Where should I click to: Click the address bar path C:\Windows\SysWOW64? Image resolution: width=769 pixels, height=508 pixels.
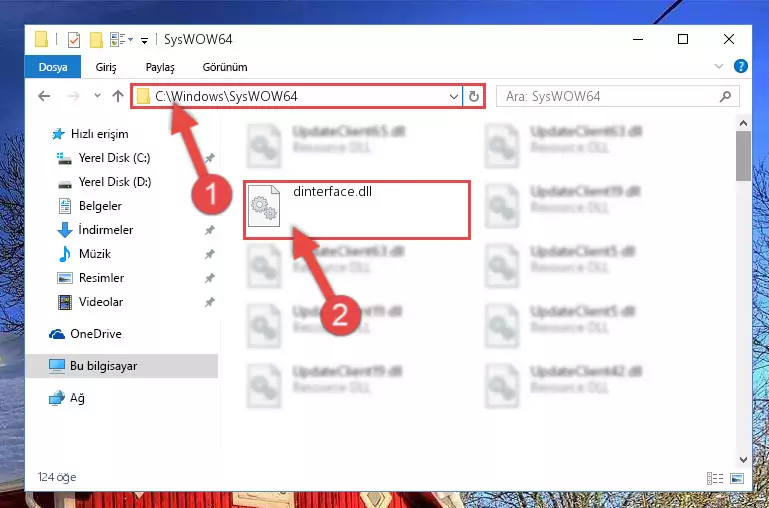point(226,96)
